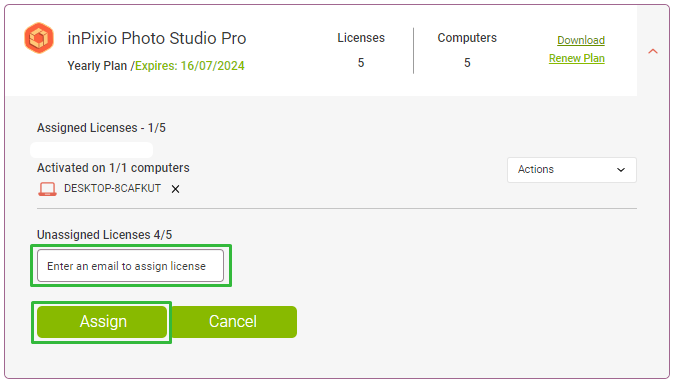Click the Assigned Licenses - 1/5 heading

pyautogui.click(x=101, y=128)
